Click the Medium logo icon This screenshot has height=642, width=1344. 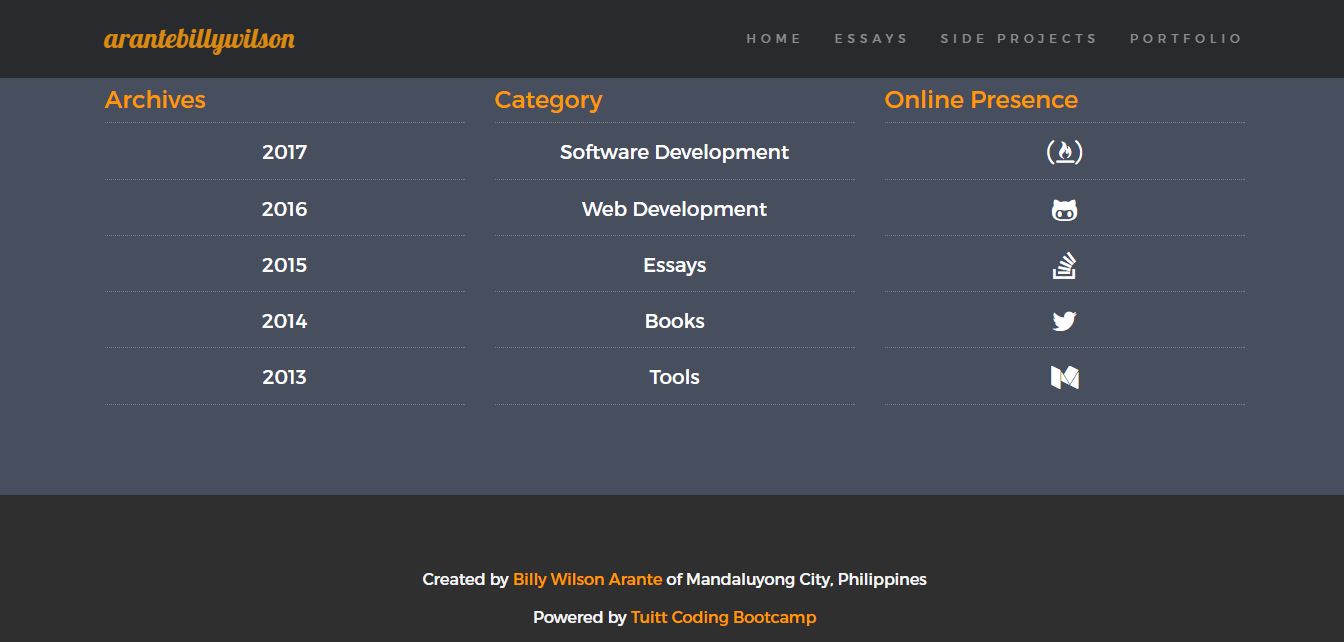(x=1064, y=377)
